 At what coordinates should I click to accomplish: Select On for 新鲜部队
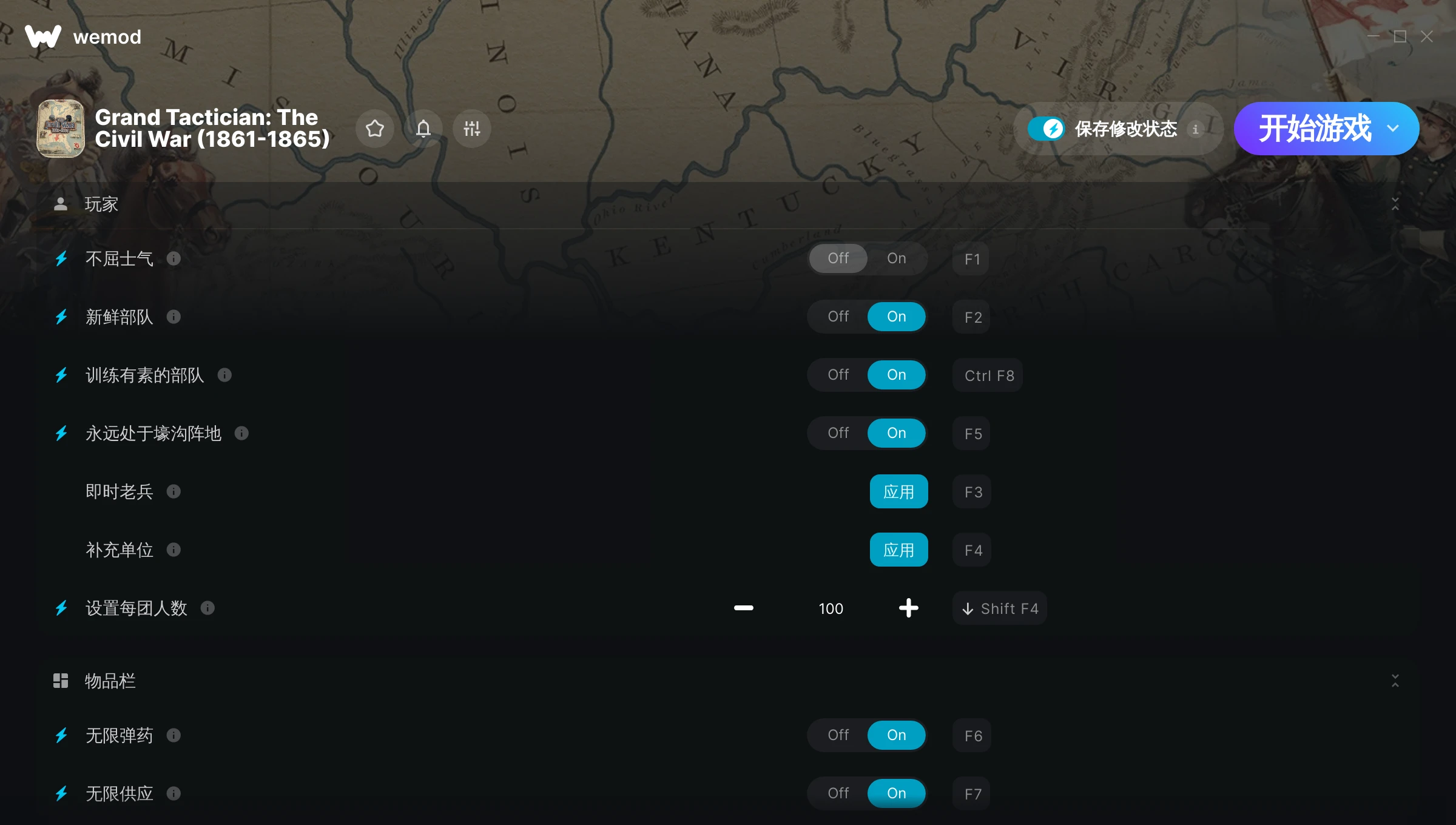coord(897,317)
